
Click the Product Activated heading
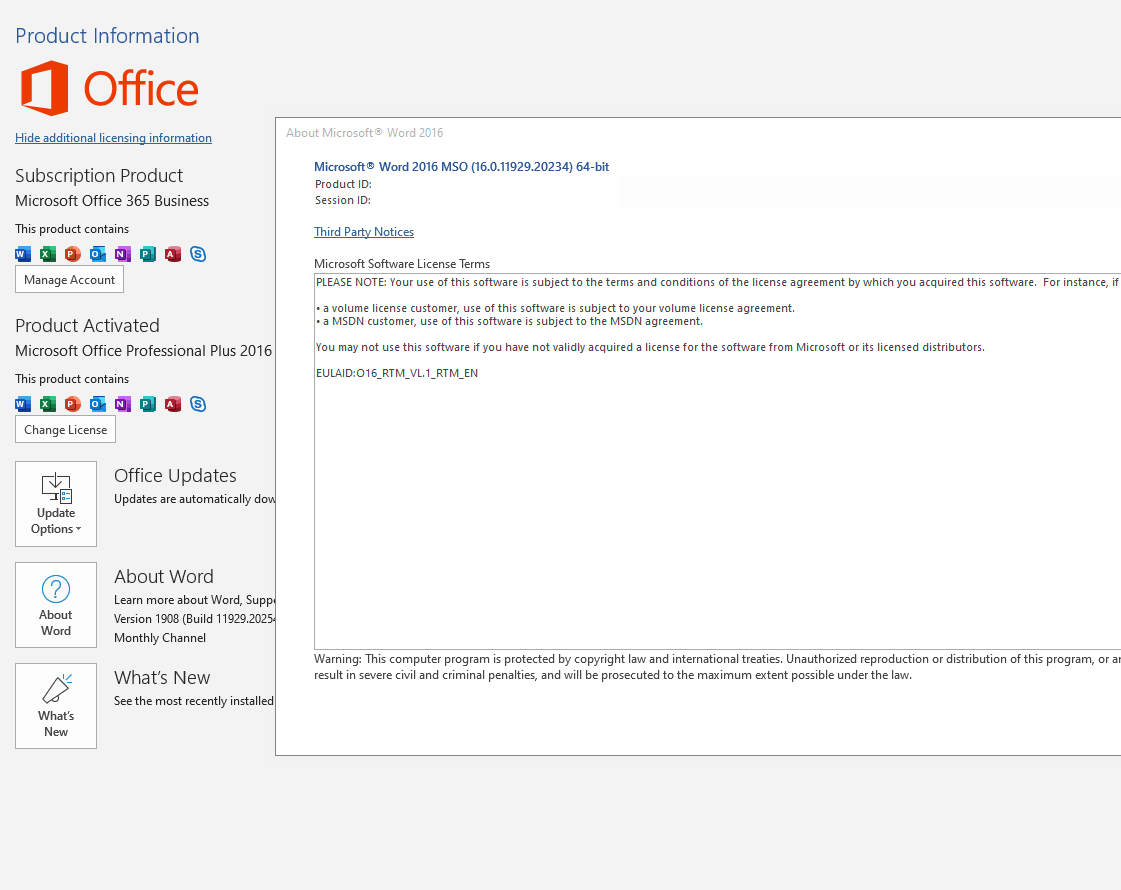coord(87,325)
